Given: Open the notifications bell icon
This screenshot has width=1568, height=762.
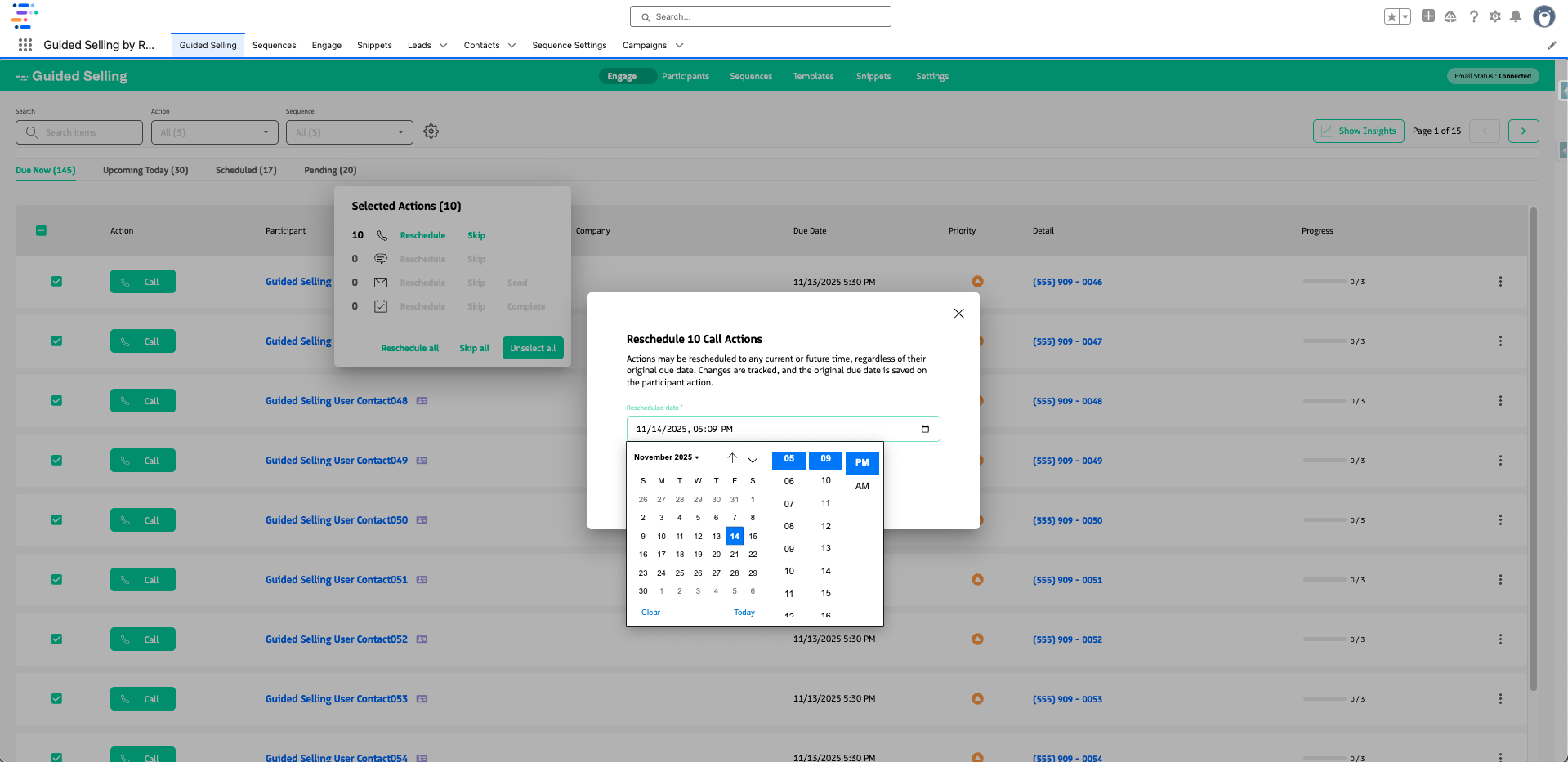Looking at the screenshot, I should (1516, 16).
